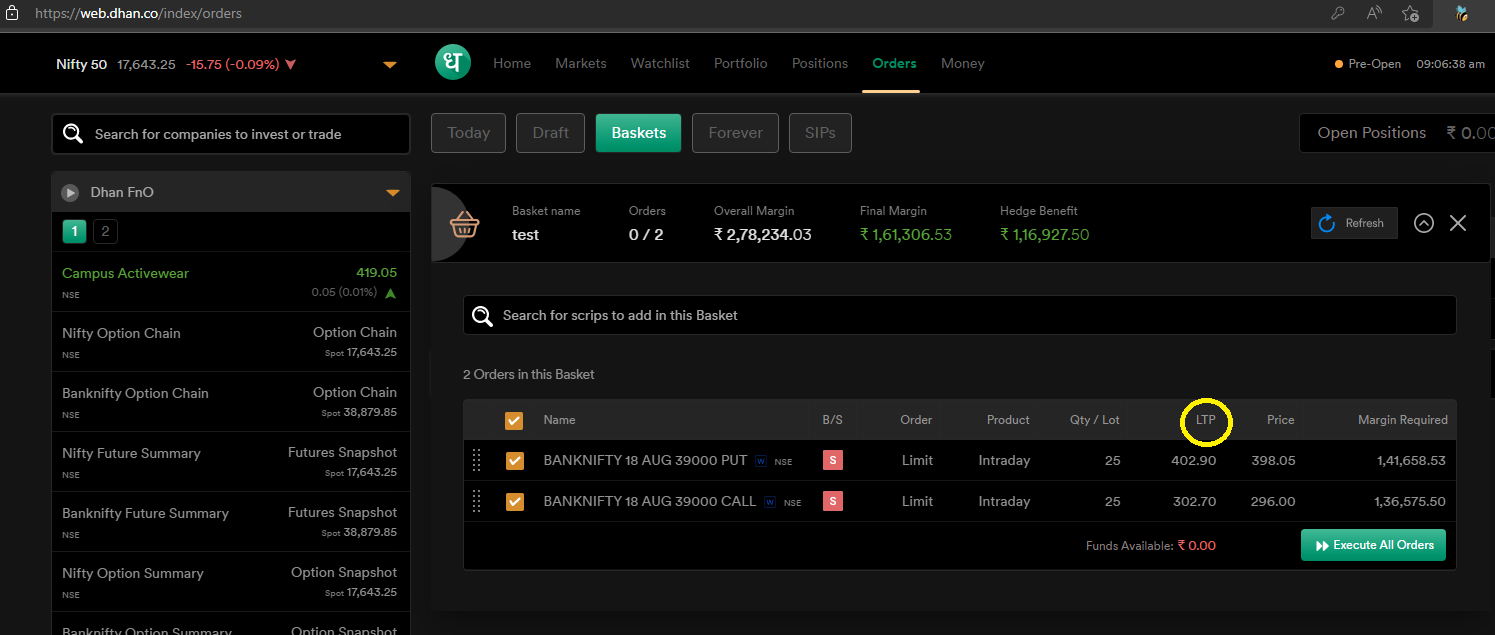Screen dimensions: 1495x635
Task: Click the Price value 398.05
Action: coord(1273,460)
